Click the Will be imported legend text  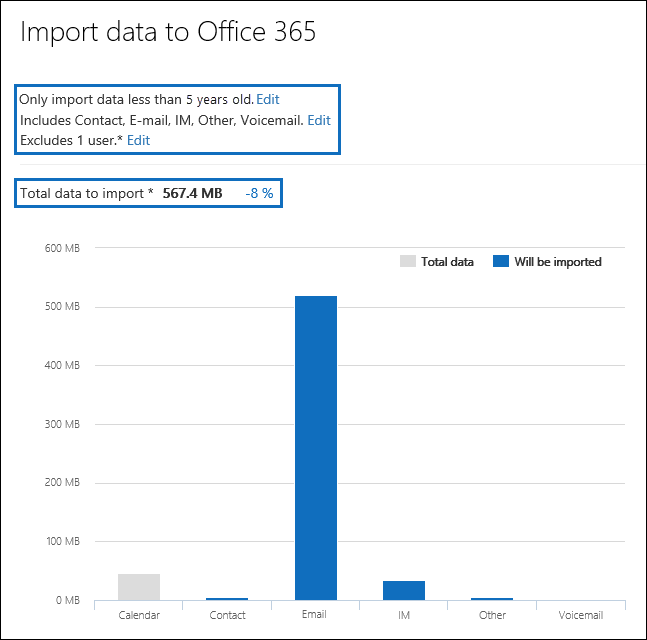558,262
